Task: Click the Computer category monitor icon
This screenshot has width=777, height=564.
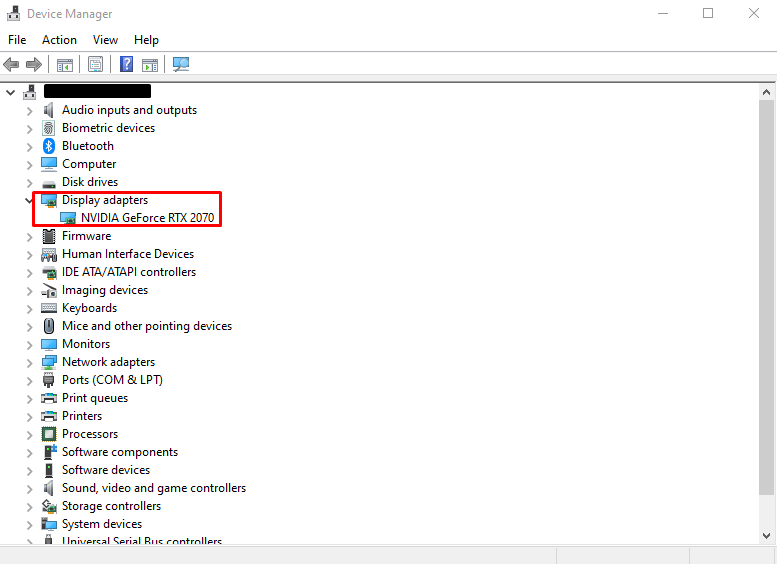Action: tap(49, 164)
